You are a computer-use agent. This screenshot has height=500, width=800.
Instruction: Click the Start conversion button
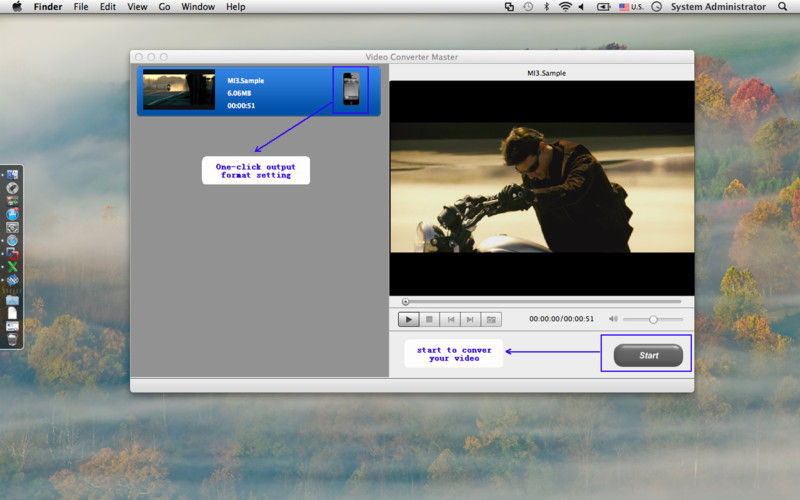pyautogui.click(x=648, y=355)
